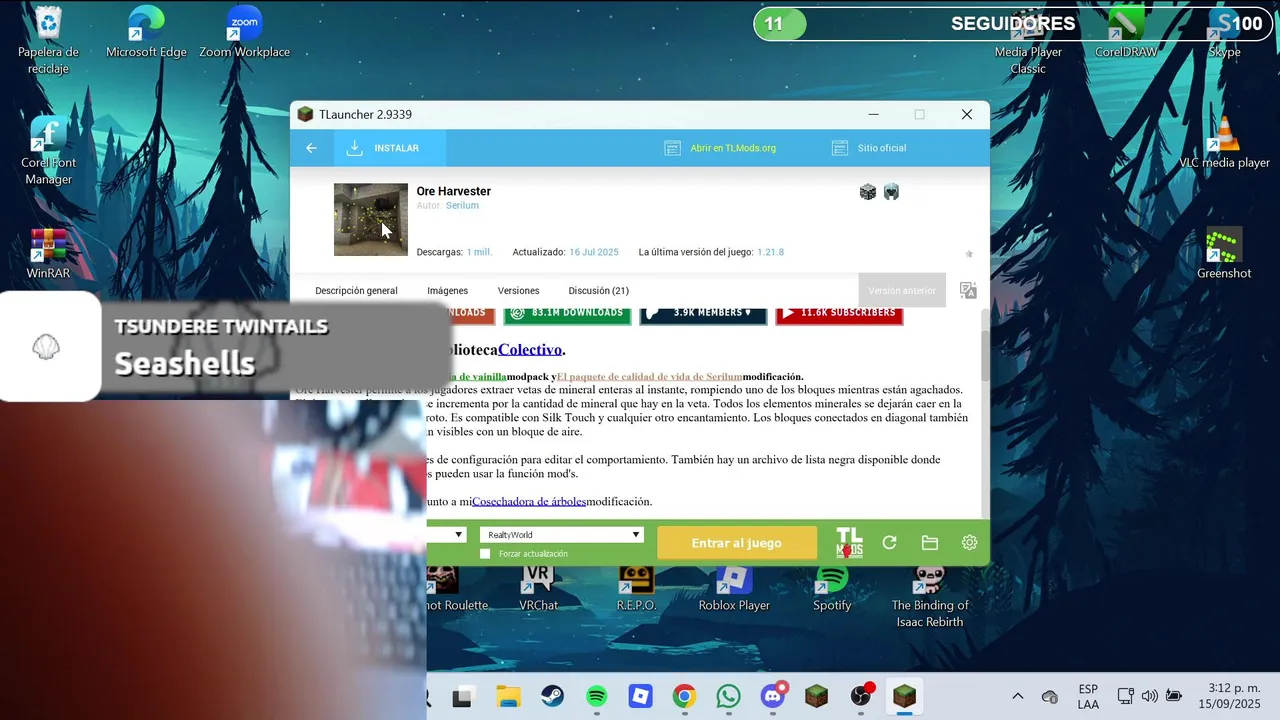Open Steam from the taskbar
1280x720 pixels.
click(552, 697)
